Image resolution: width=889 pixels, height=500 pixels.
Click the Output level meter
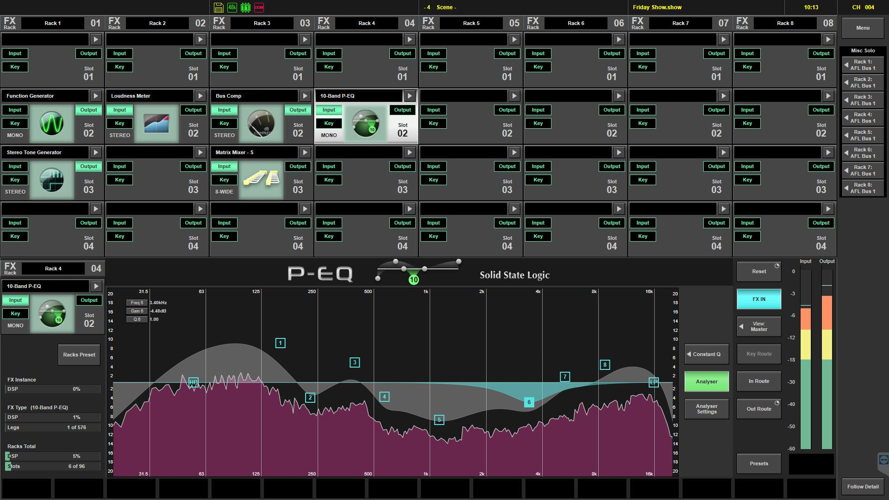pos(827,358)
